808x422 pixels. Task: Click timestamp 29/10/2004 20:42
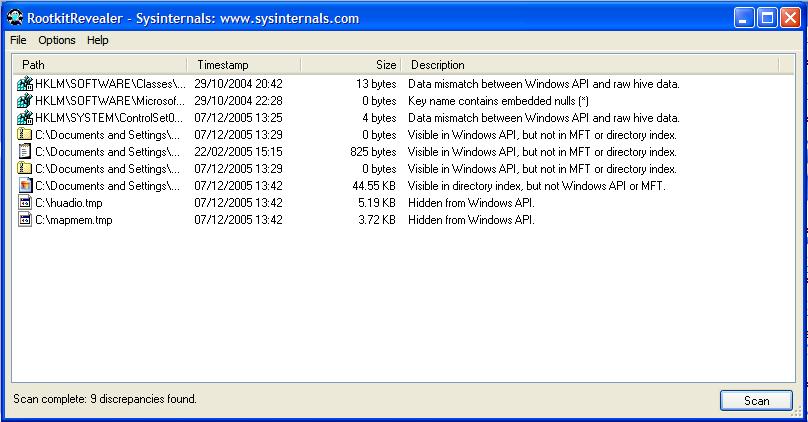click(x=238, y=83)
